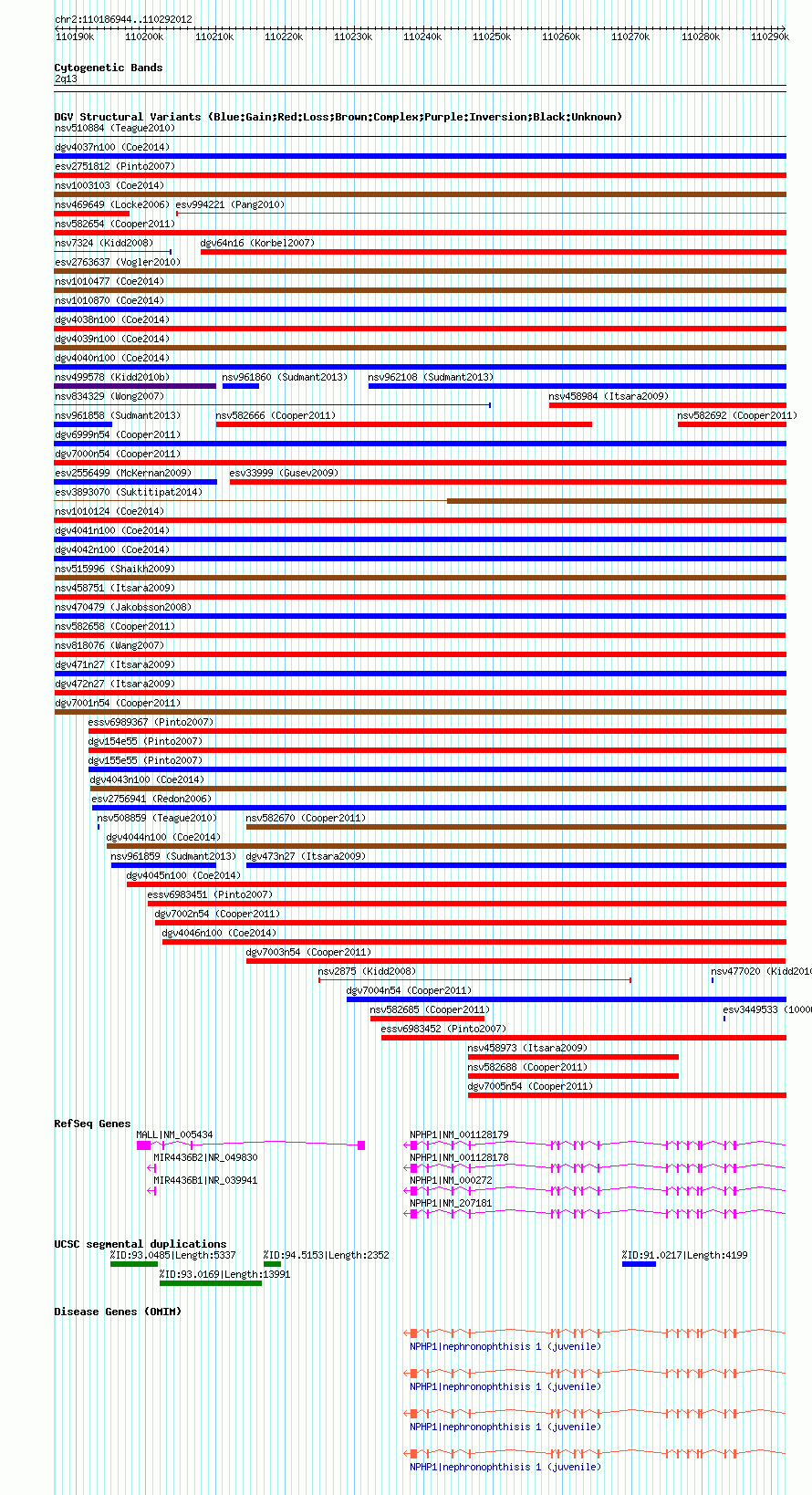Screen dimensions: 812x1495
Task: Select esv3893070 (Suktitipat2014) variant
Action: 128,492
